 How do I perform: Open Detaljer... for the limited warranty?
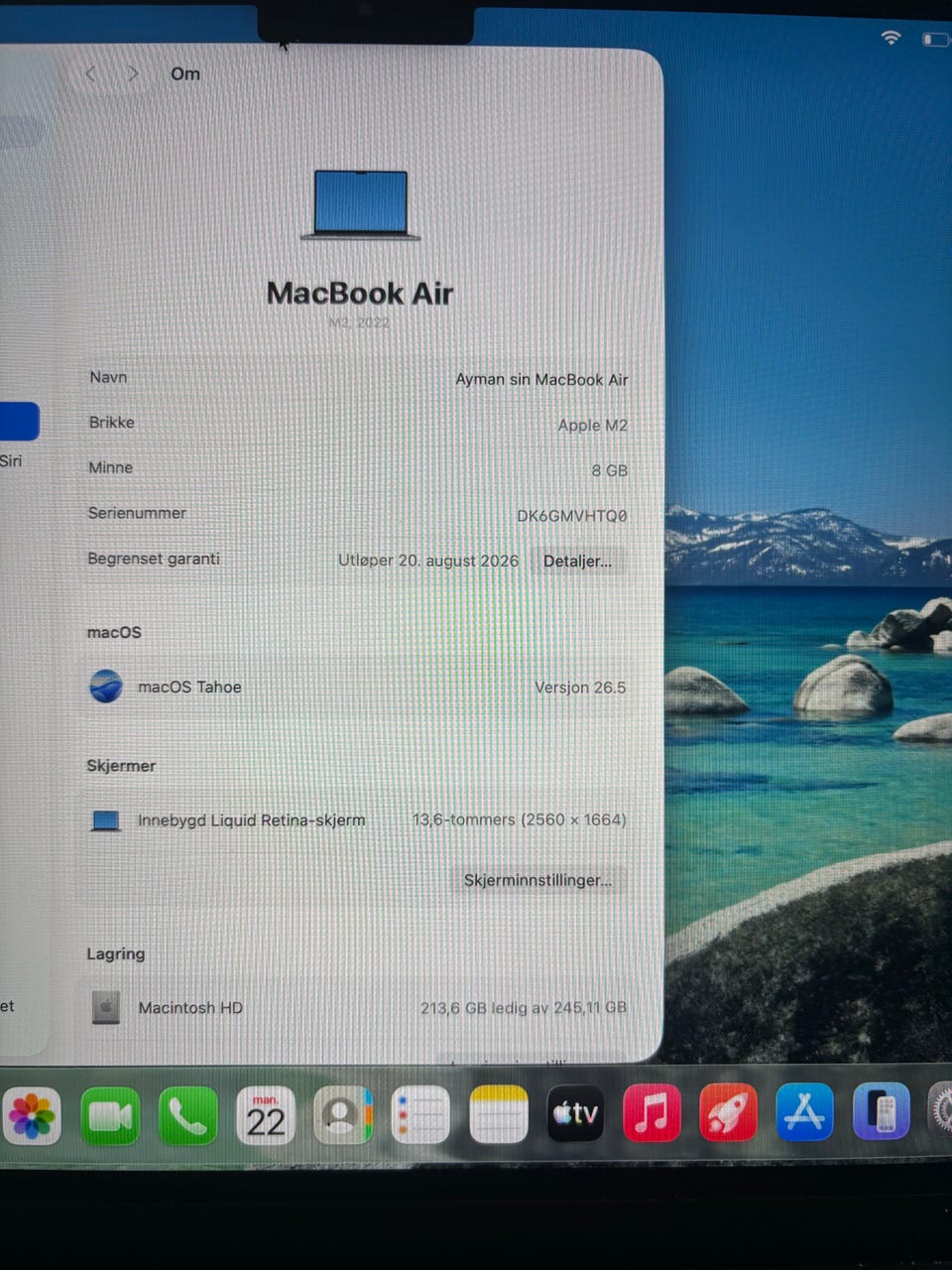[577, 561]
